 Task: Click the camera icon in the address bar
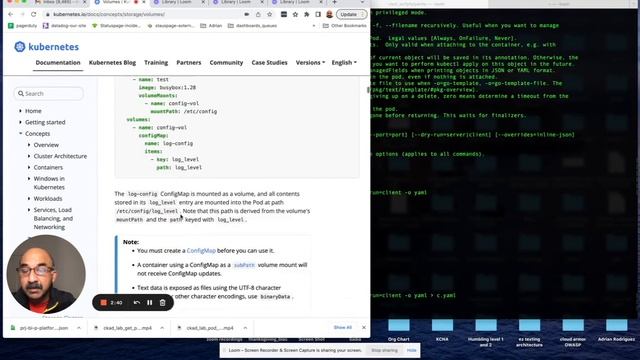coord(247,14)
